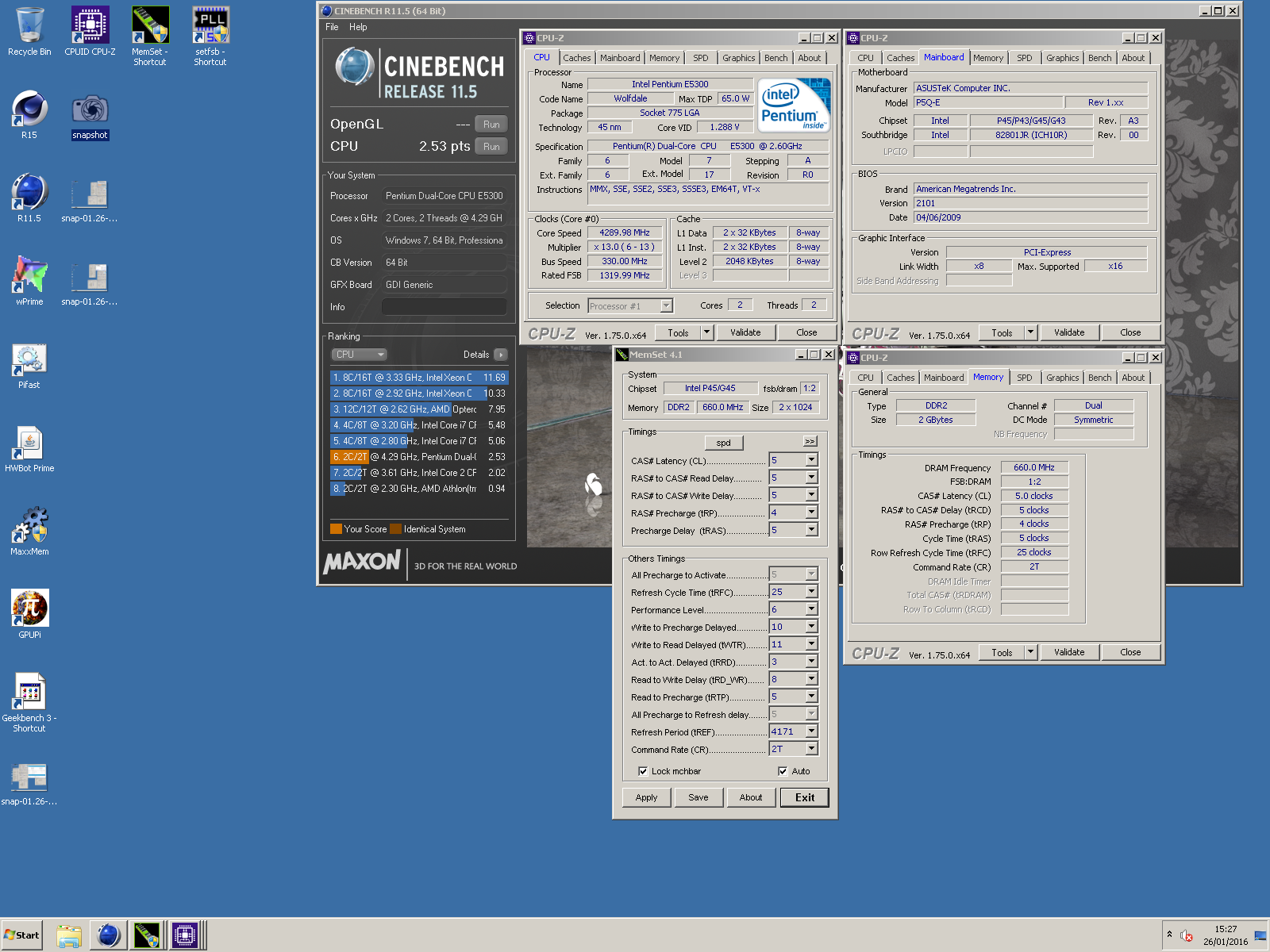Open Geekbench 3 shortcut icon
Image resolution: width=1270 pixels, height=952 pixels.
(29, 702)
